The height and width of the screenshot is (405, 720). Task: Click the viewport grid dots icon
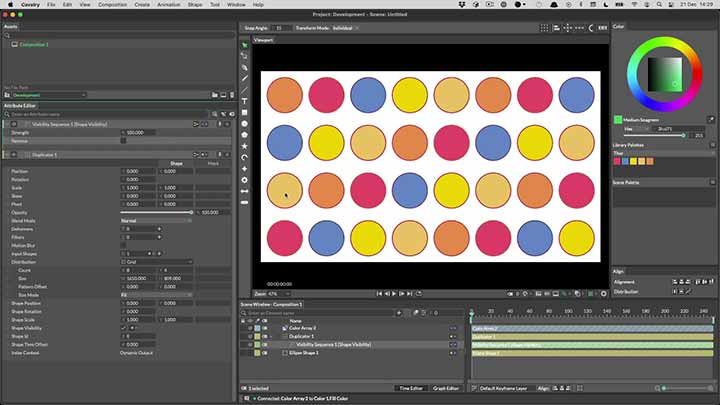(544, 28)
